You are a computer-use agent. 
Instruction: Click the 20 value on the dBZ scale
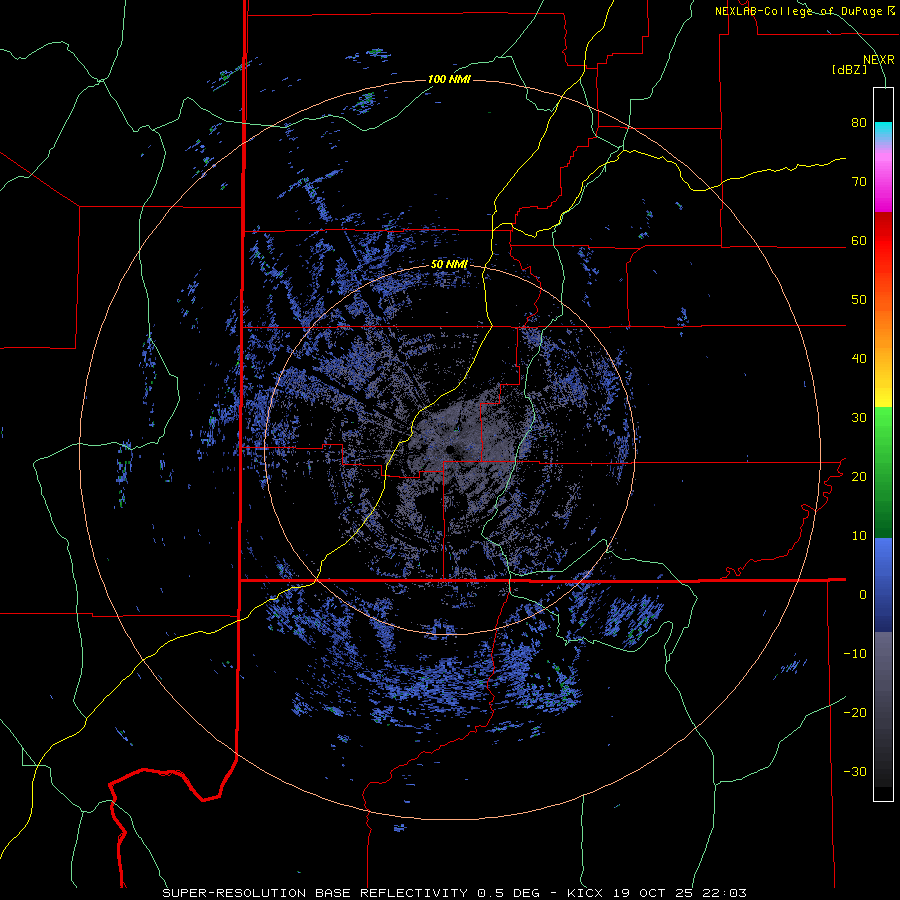[859, 477]
